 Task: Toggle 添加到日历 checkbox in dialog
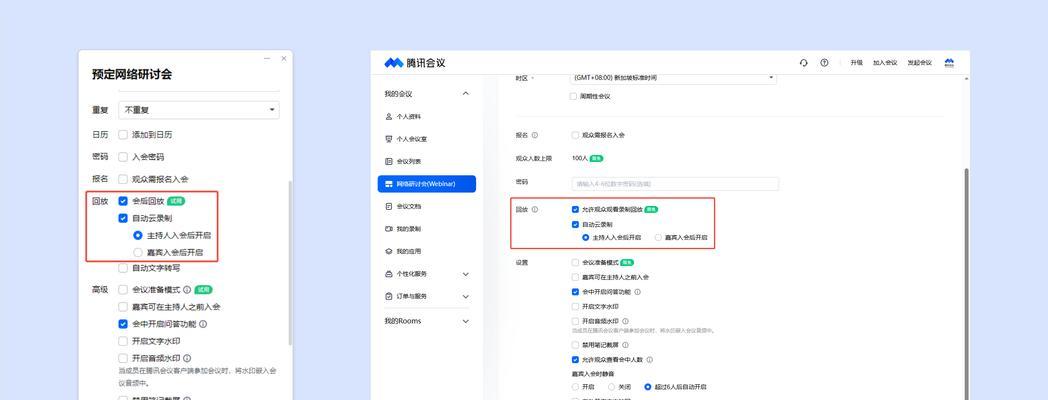coord(123,134)
